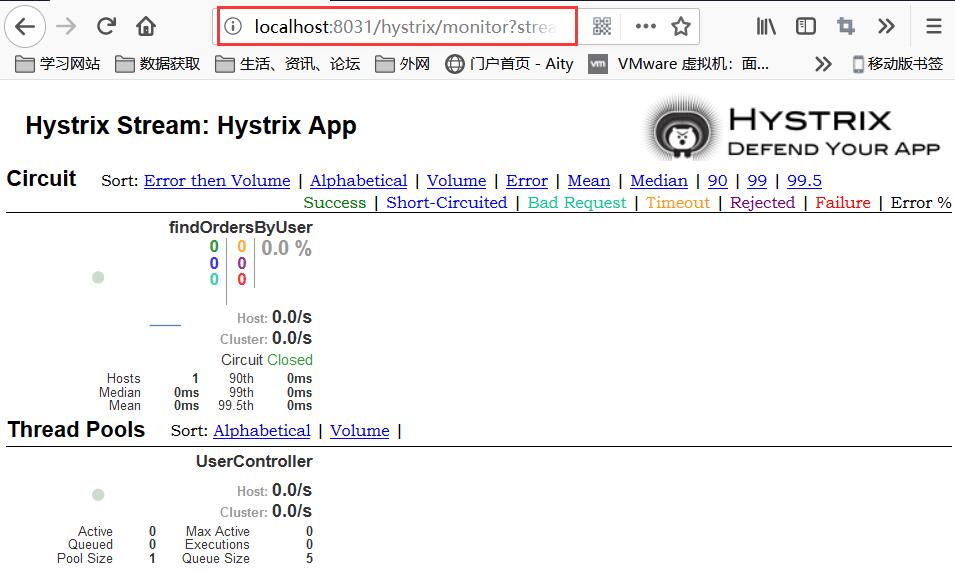The width and height of the screenshot is (955, 572).
Task: Open the QR code icon in address bar
Action: click(x=602, y=26)
